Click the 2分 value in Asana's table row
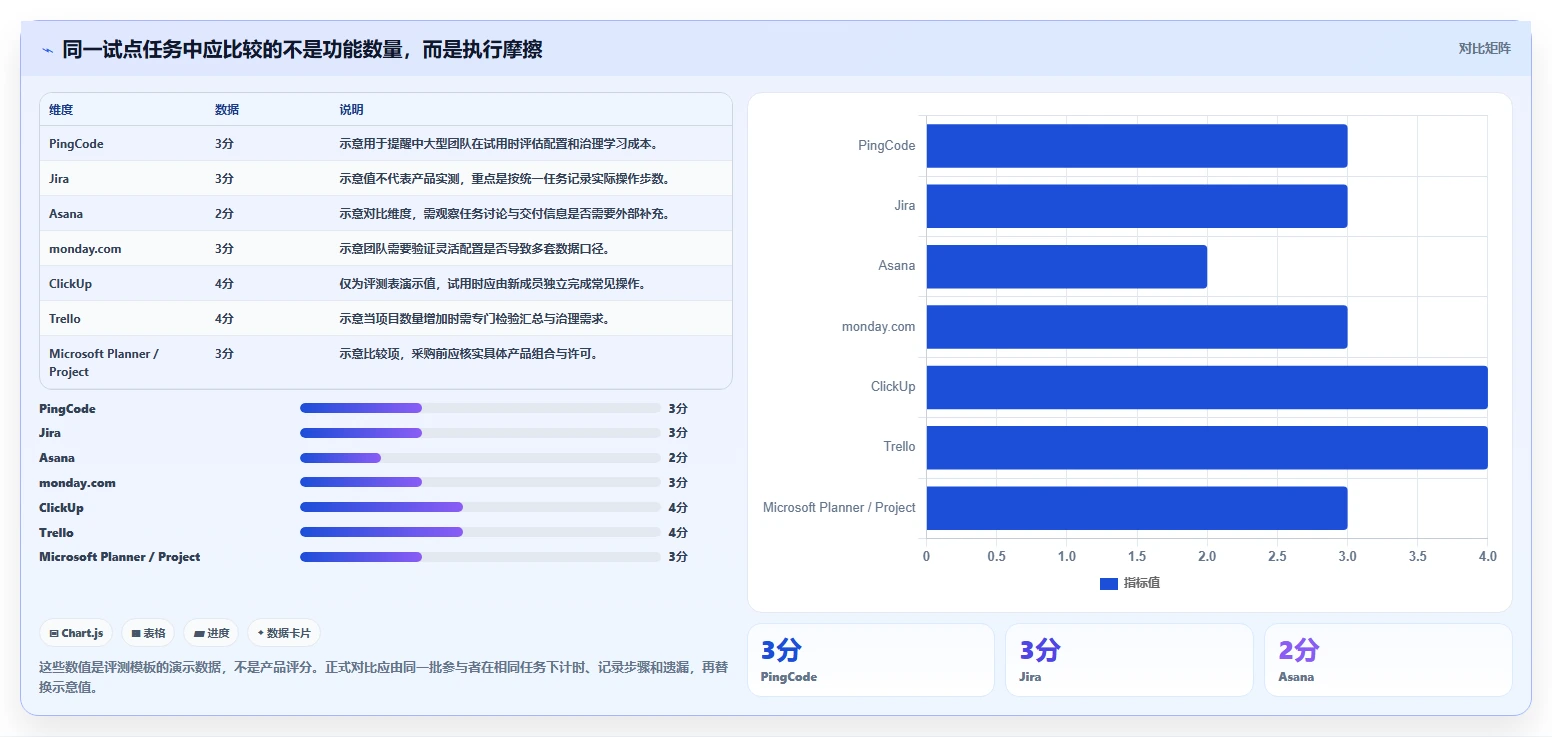The height and width of the screenshot is (737, 1552). coord(224,214)
